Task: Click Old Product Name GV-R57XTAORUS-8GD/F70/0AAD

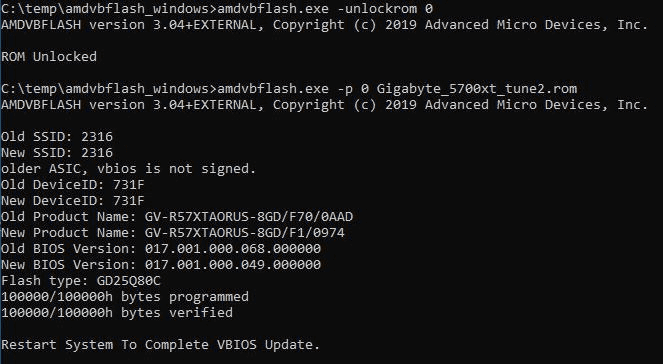Action: 177,217
